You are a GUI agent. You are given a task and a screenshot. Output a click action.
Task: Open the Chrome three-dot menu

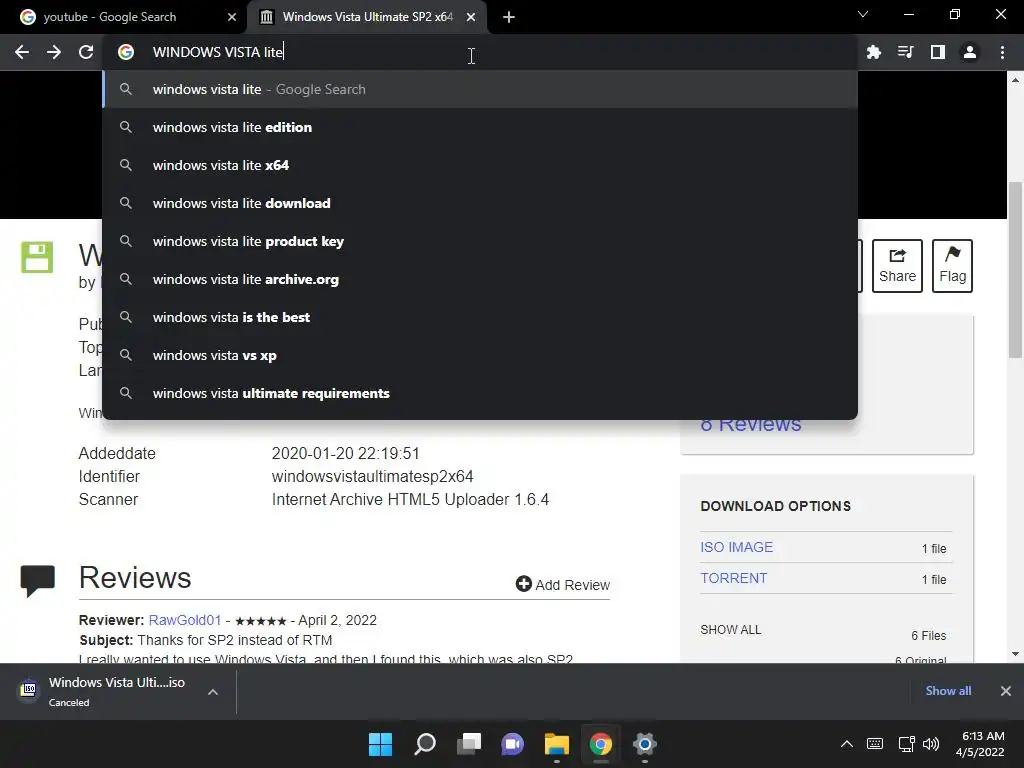pos(1002,52)
